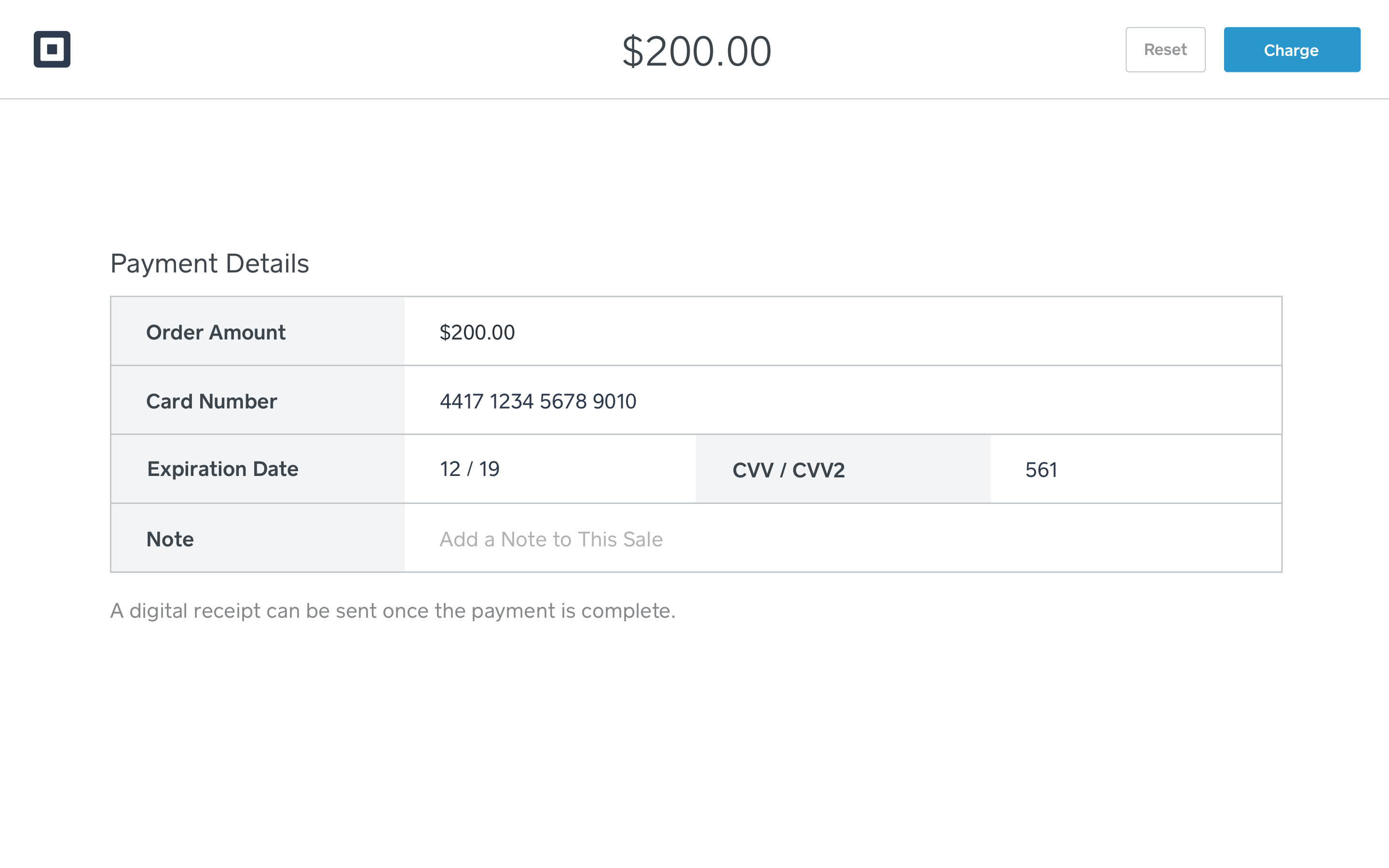Click the 9010 group in the card number
This screenshot has height=868, width=1389.
tap(615, 401)
